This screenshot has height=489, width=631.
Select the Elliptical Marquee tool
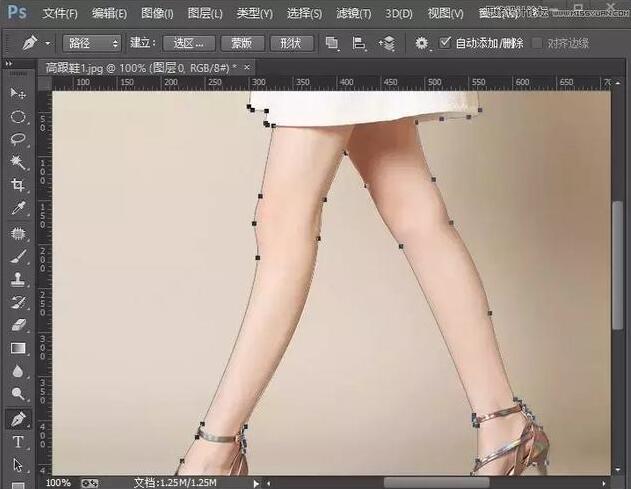(18, 117)
